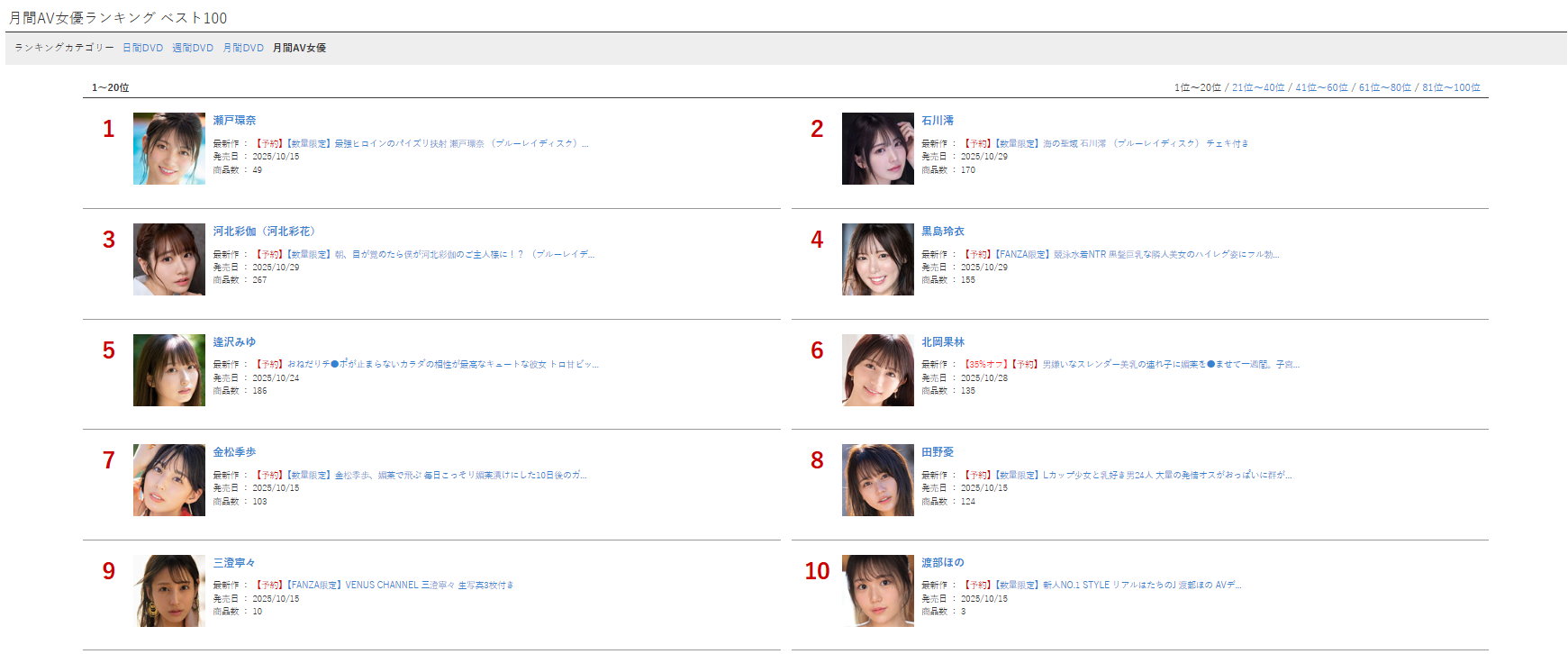Screen dimensions: 1568x654
Task: Click the rank 5 profile thumbnail
Action: click(x=169, y=370)
